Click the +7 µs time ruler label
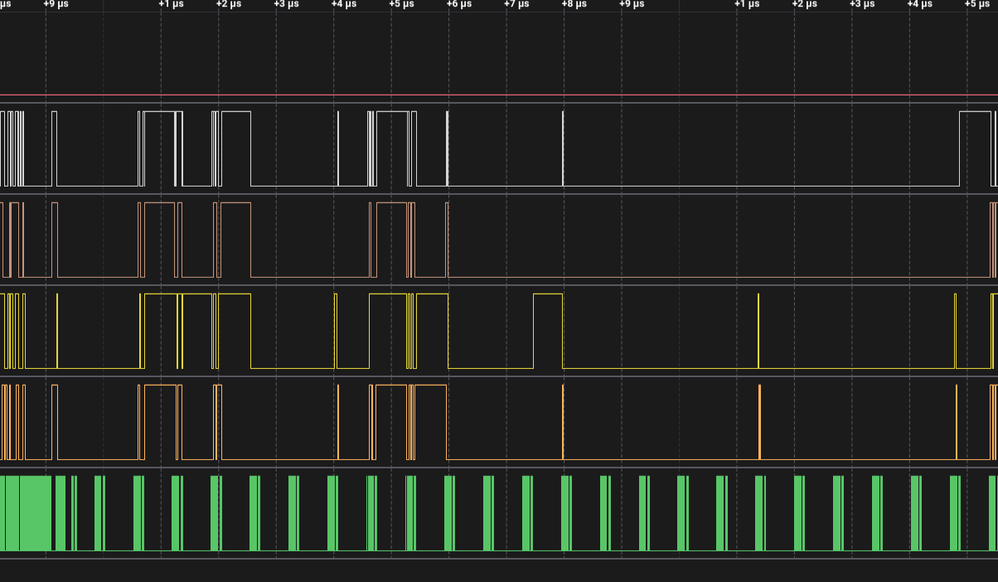998x582 pixels. [516, 4]
